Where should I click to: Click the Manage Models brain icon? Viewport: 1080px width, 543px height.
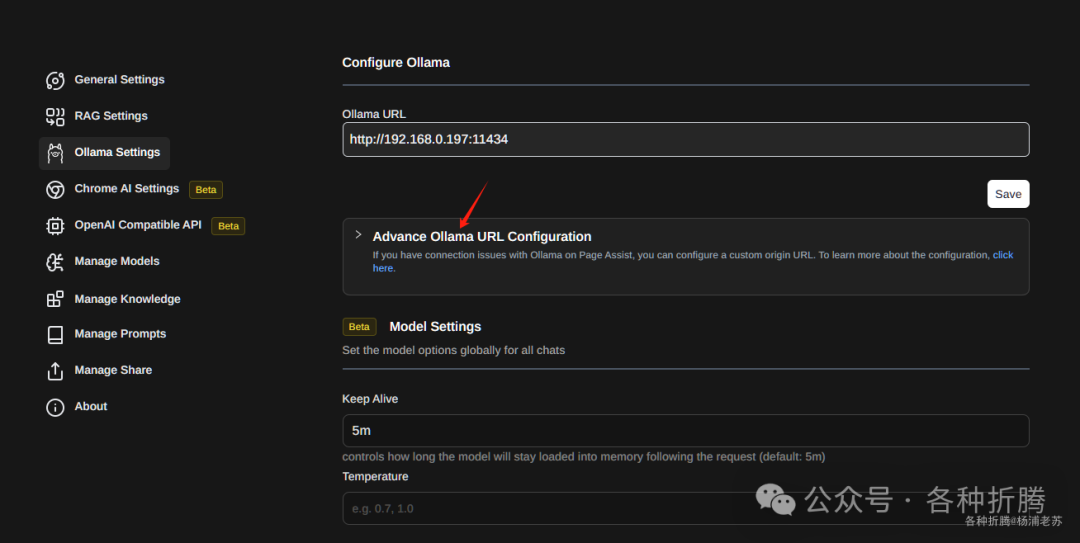pyautogui.click(x=56, y=262)
